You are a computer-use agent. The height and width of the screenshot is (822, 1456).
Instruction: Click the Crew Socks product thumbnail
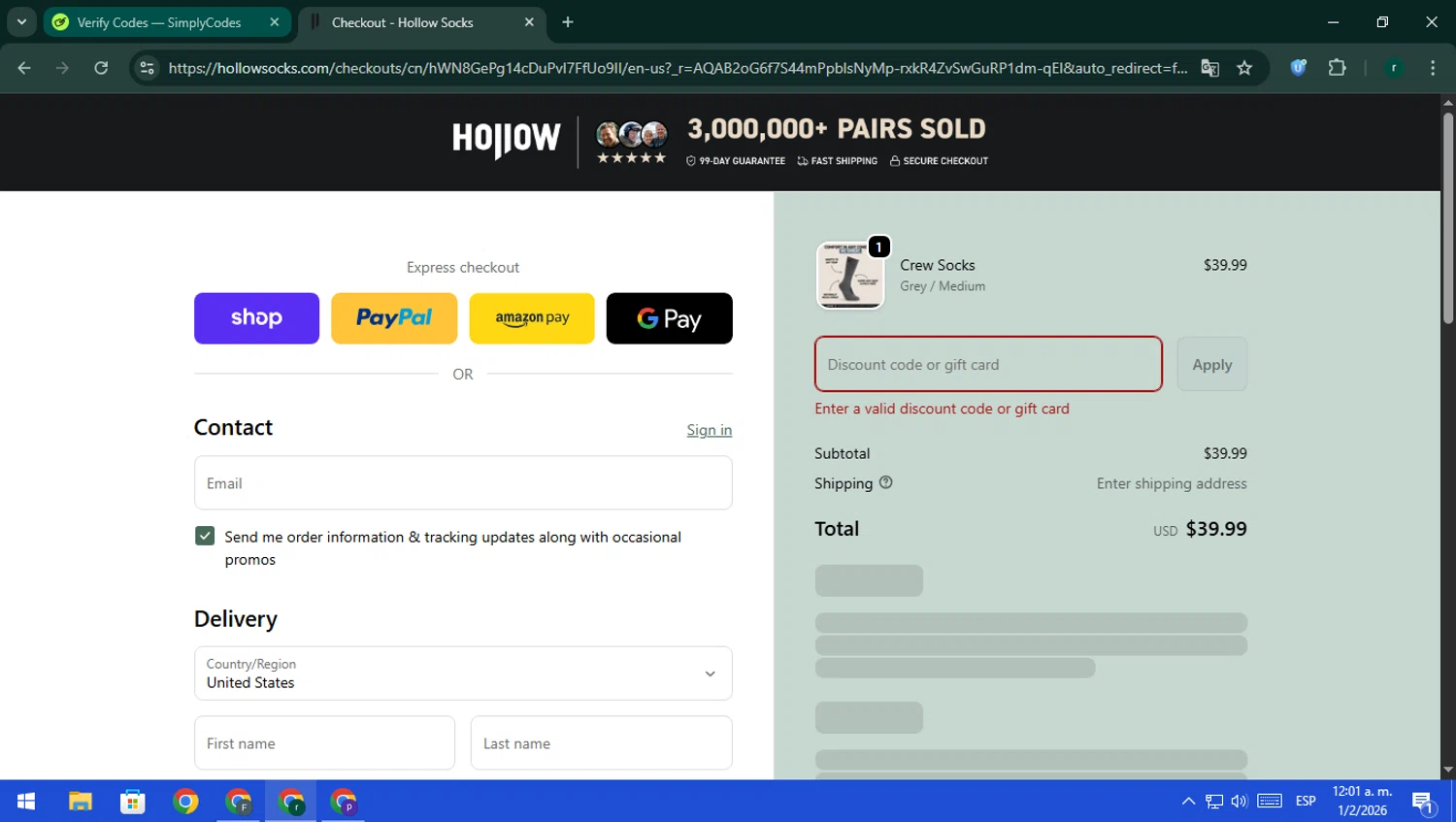(850, 276)
